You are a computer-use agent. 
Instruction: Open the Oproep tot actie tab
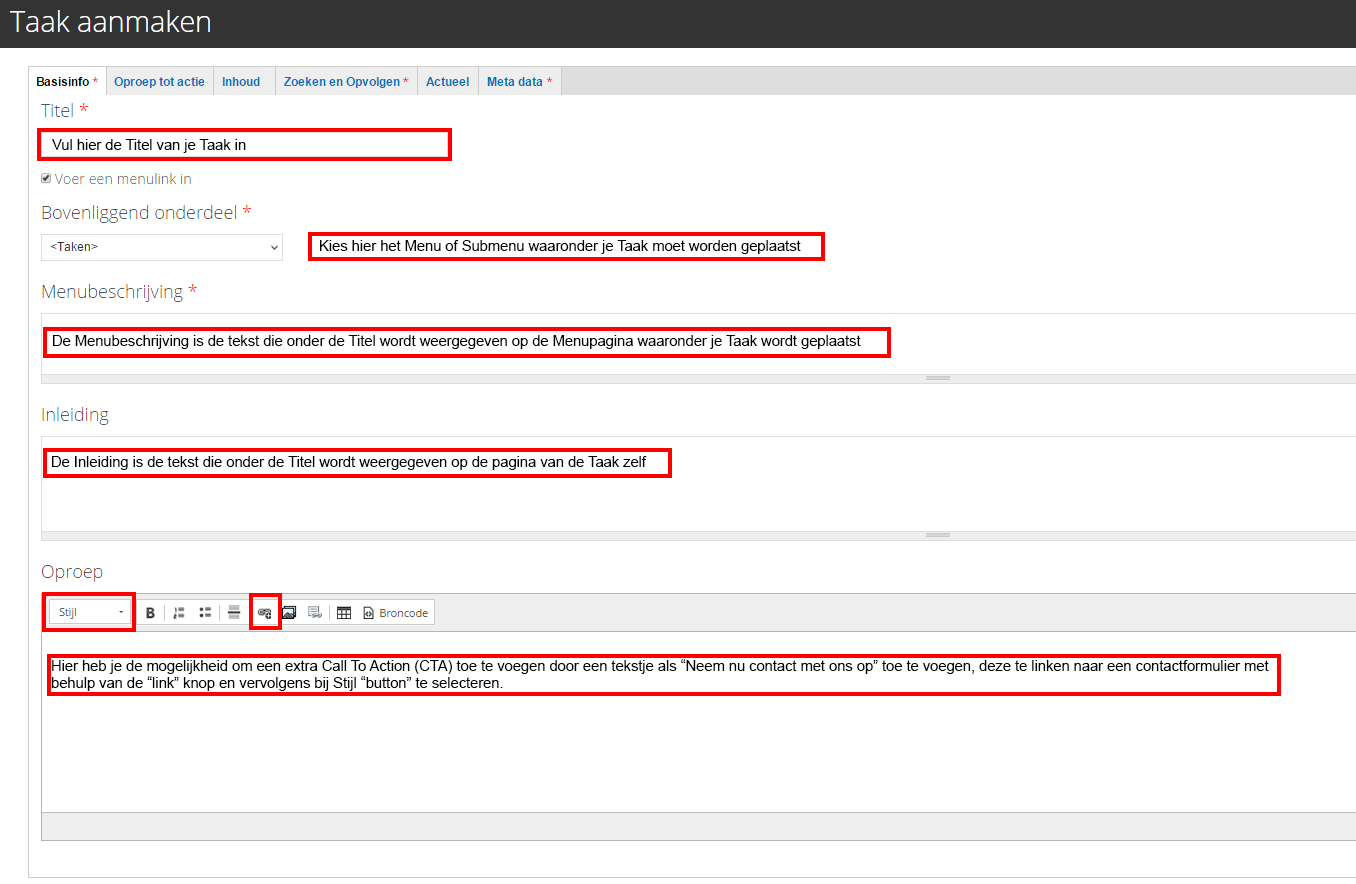[x=159, y=82]
